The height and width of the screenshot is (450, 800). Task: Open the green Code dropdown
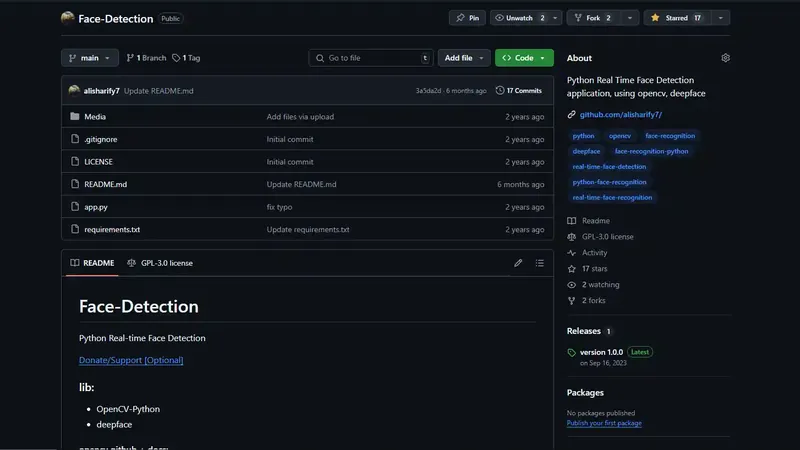[x=524, y=58]
